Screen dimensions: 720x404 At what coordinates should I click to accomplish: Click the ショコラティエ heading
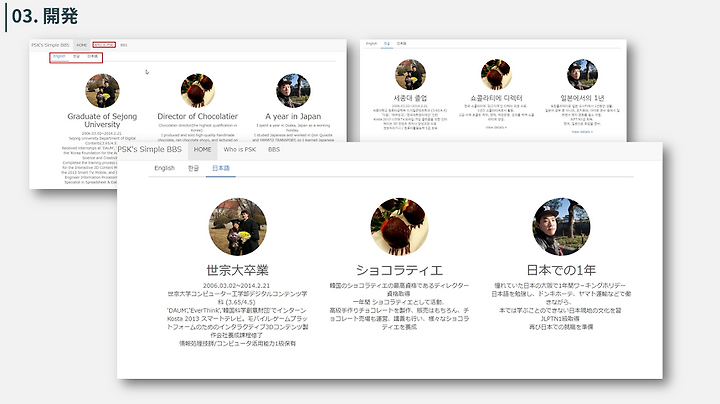coord(399,270)
